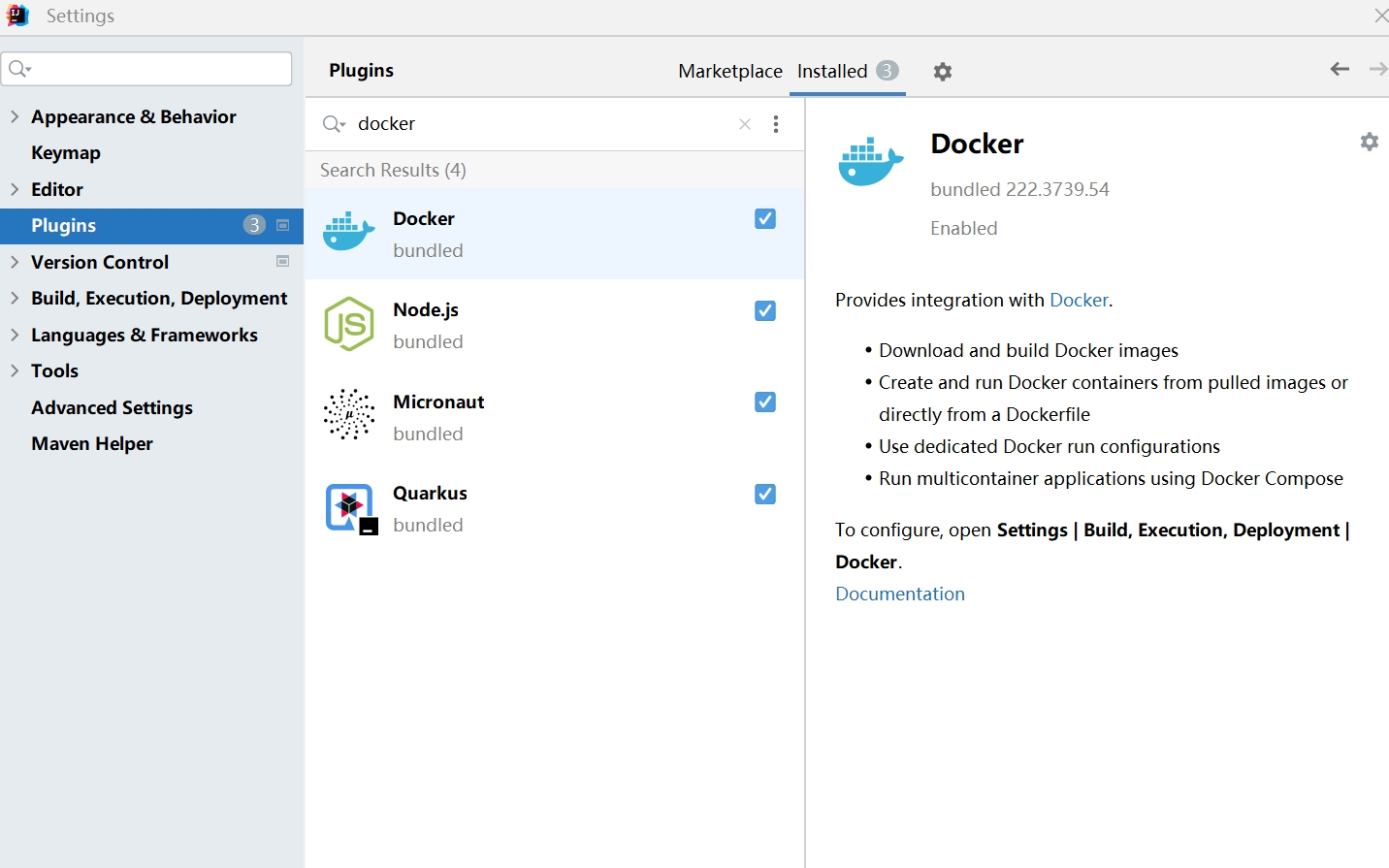Image resolution: width=1389 pixels, height=868 pixels.
Task: Select the Docker plugin name in results
Action: coord(424,218)
